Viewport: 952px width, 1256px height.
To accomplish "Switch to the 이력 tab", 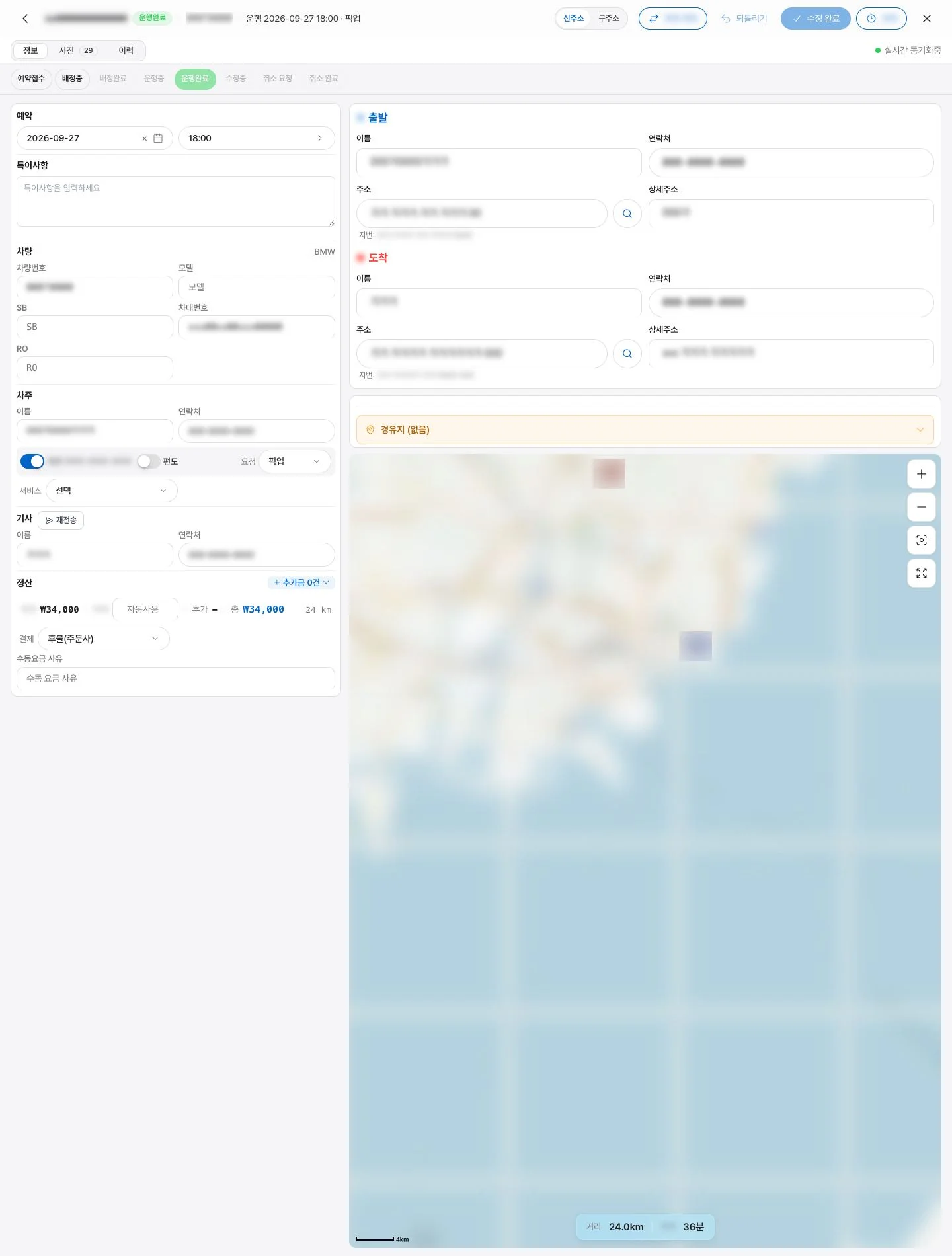I will pos(126,50).
